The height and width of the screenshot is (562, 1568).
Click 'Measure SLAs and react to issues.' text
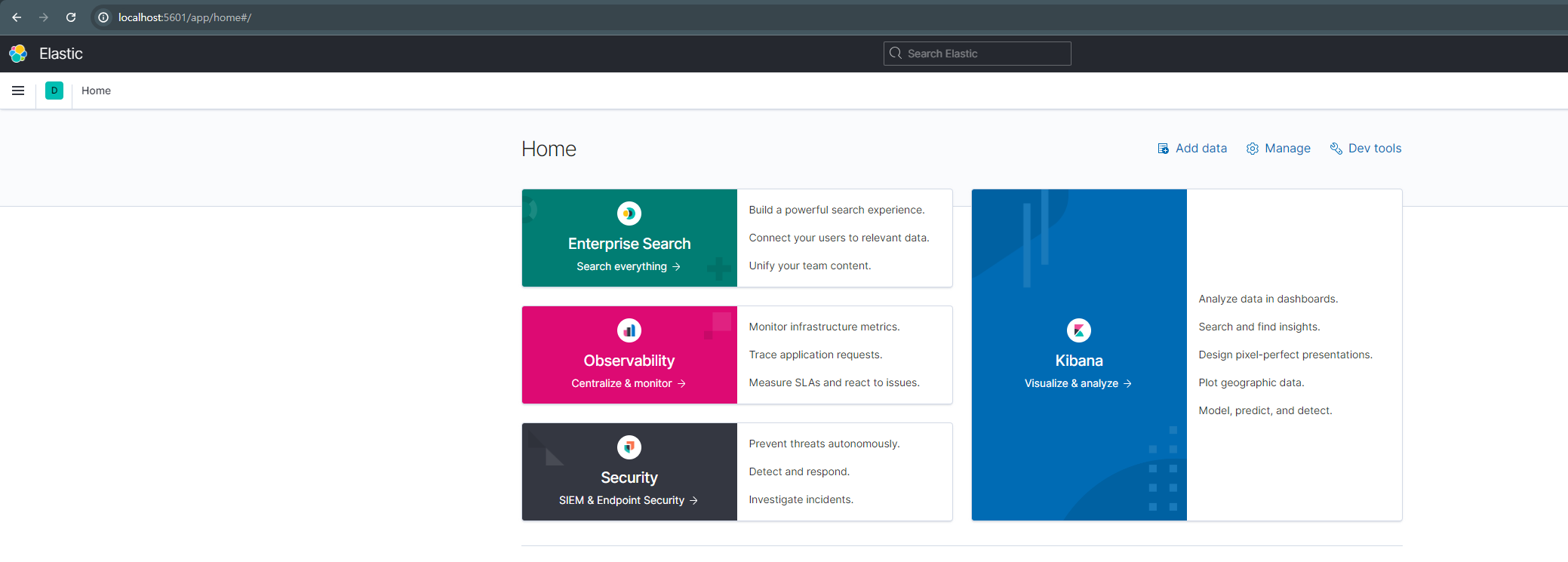pos(834,382)
